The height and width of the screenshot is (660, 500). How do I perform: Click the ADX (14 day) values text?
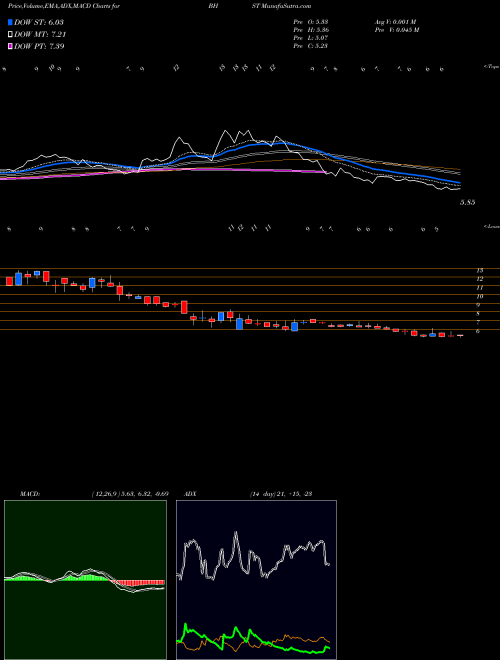(280, 494)
